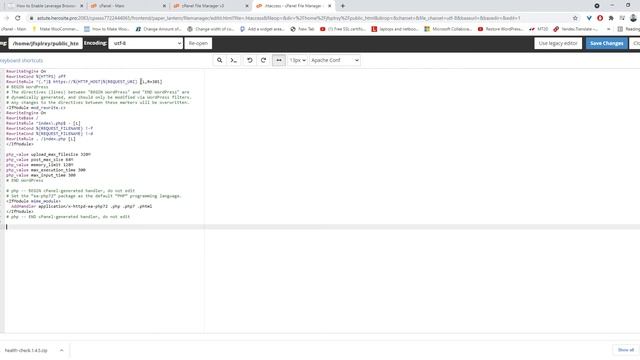The width and height of the screenshot is (640, 360).
Task: Click the memory_limit line
Action: point(40,164)
